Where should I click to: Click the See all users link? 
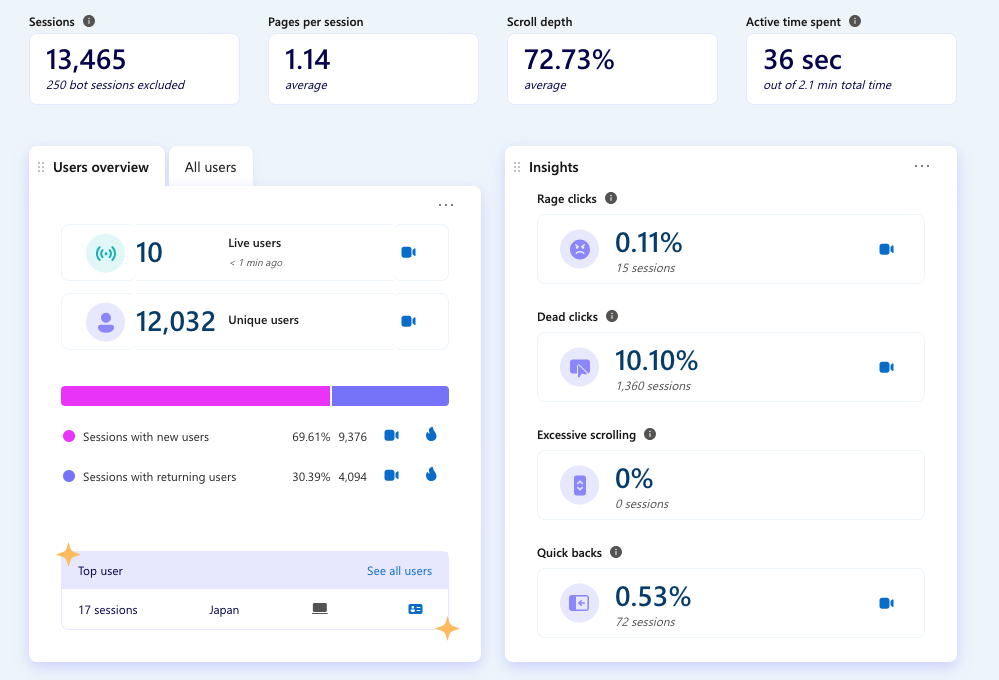pos(399,571)
